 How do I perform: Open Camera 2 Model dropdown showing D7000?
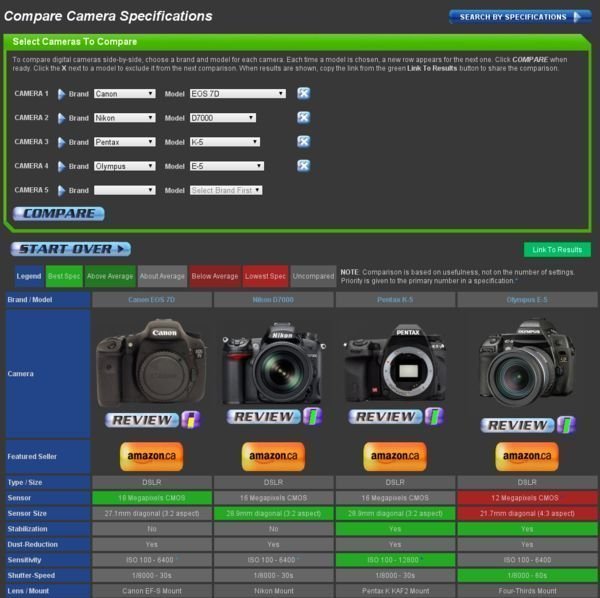point(223,118)
